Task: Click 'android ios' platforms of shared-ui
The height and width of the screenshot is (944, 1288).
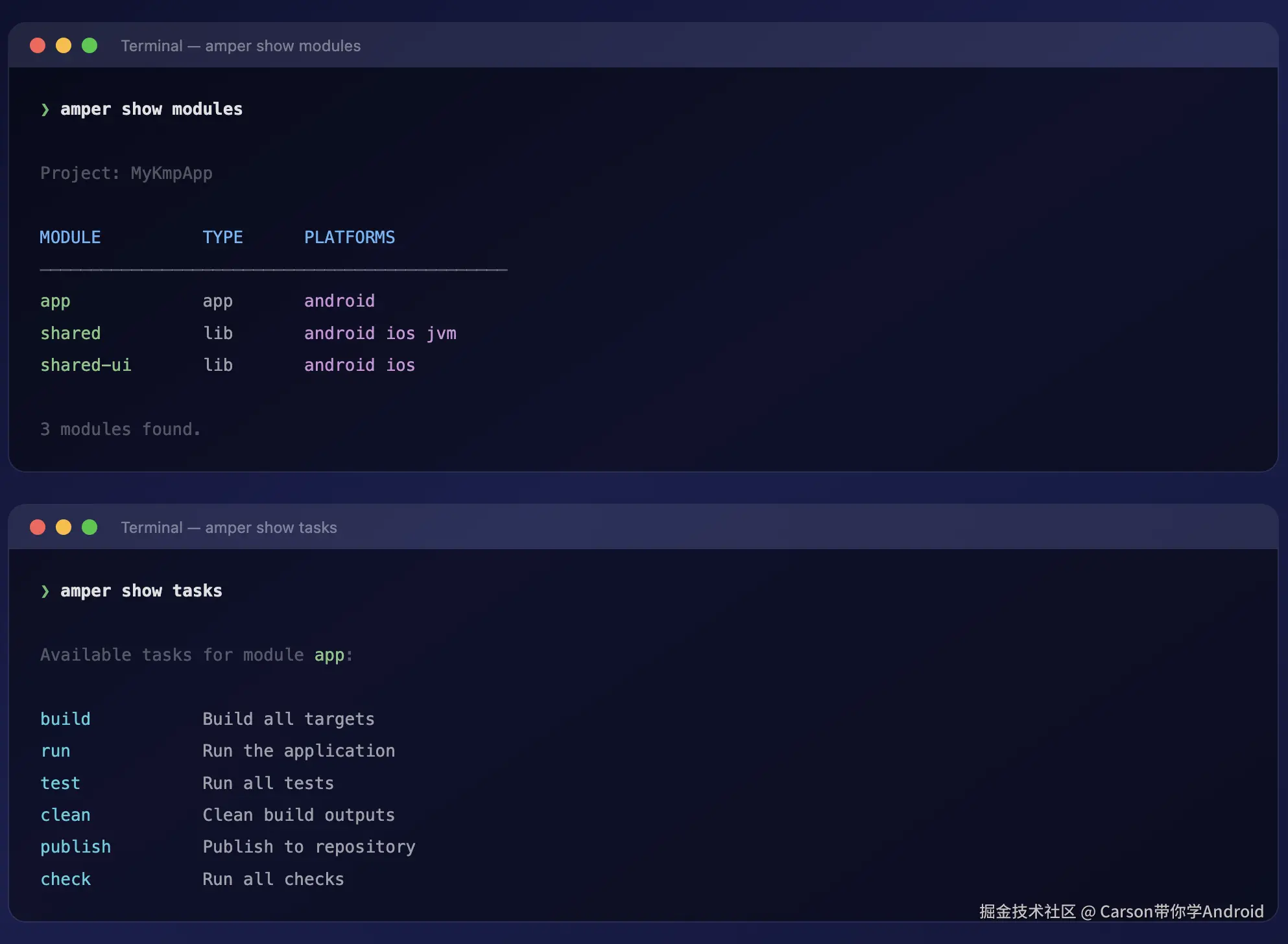Action: pos(359,365)
